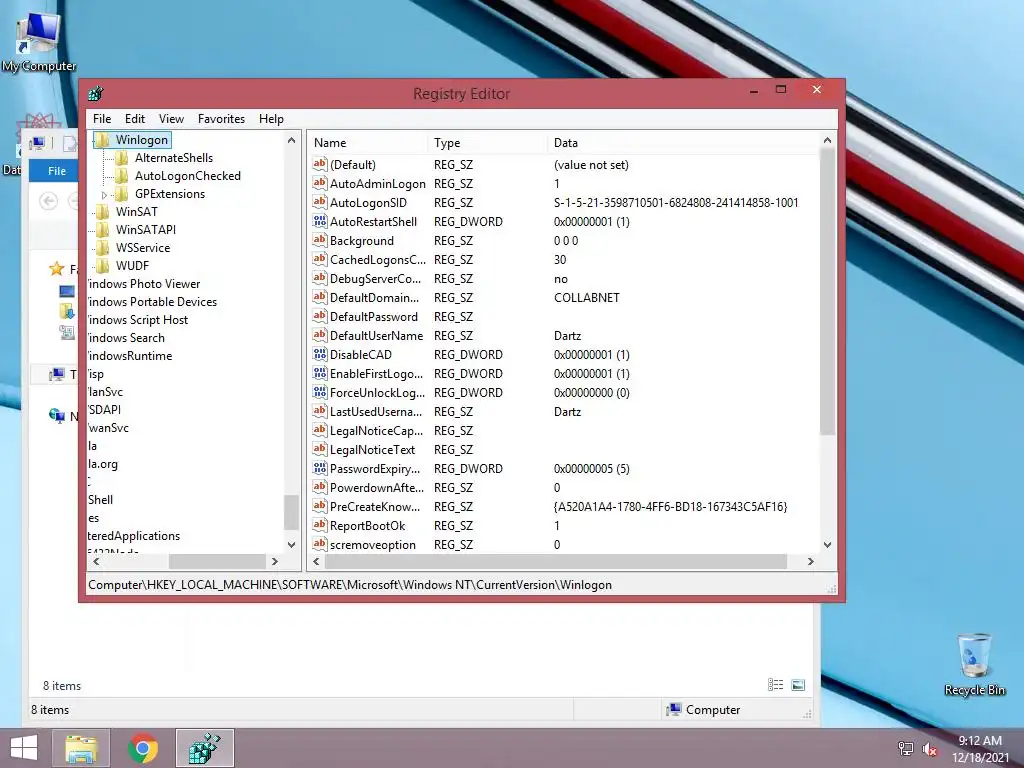
Task: Open the Edit menu
Action: click(x=135, y=119)
